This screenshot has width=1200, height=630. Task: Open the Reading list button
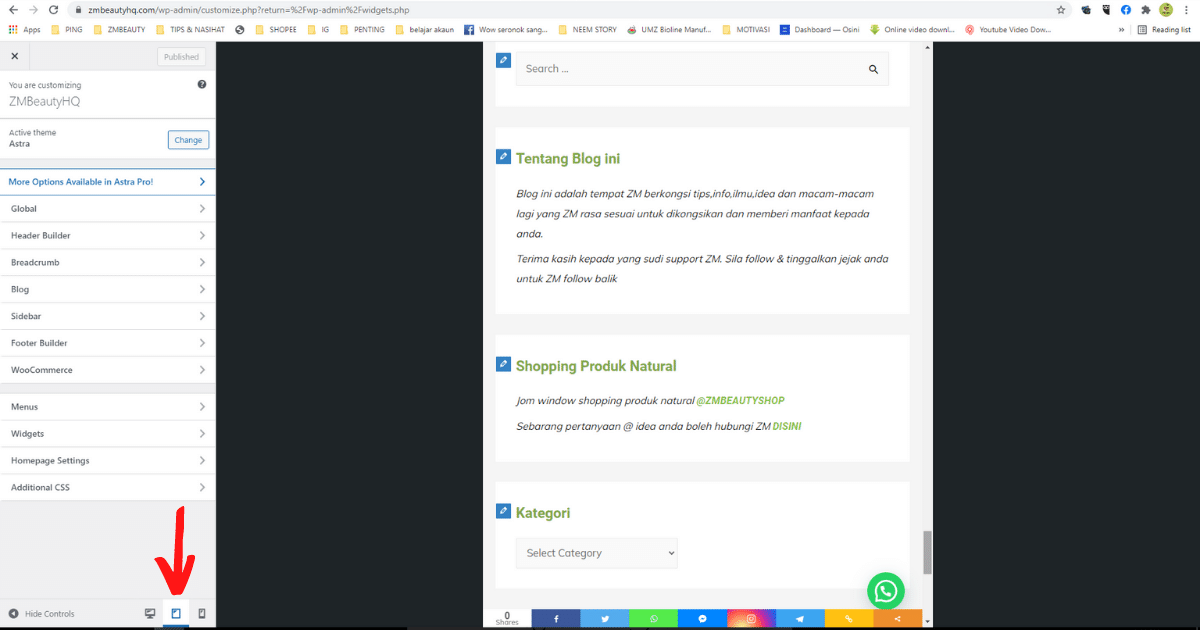[1165, 30]
